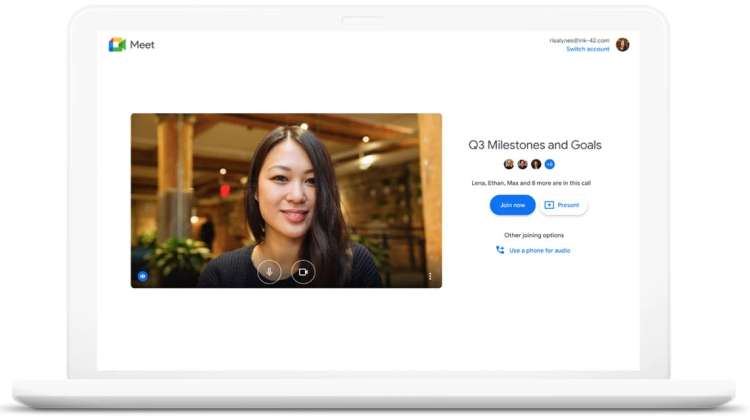Image resolution: width=750 pixels, height=420 pixels.
Task: Mute the microphone in video preview
Action: 269,272
